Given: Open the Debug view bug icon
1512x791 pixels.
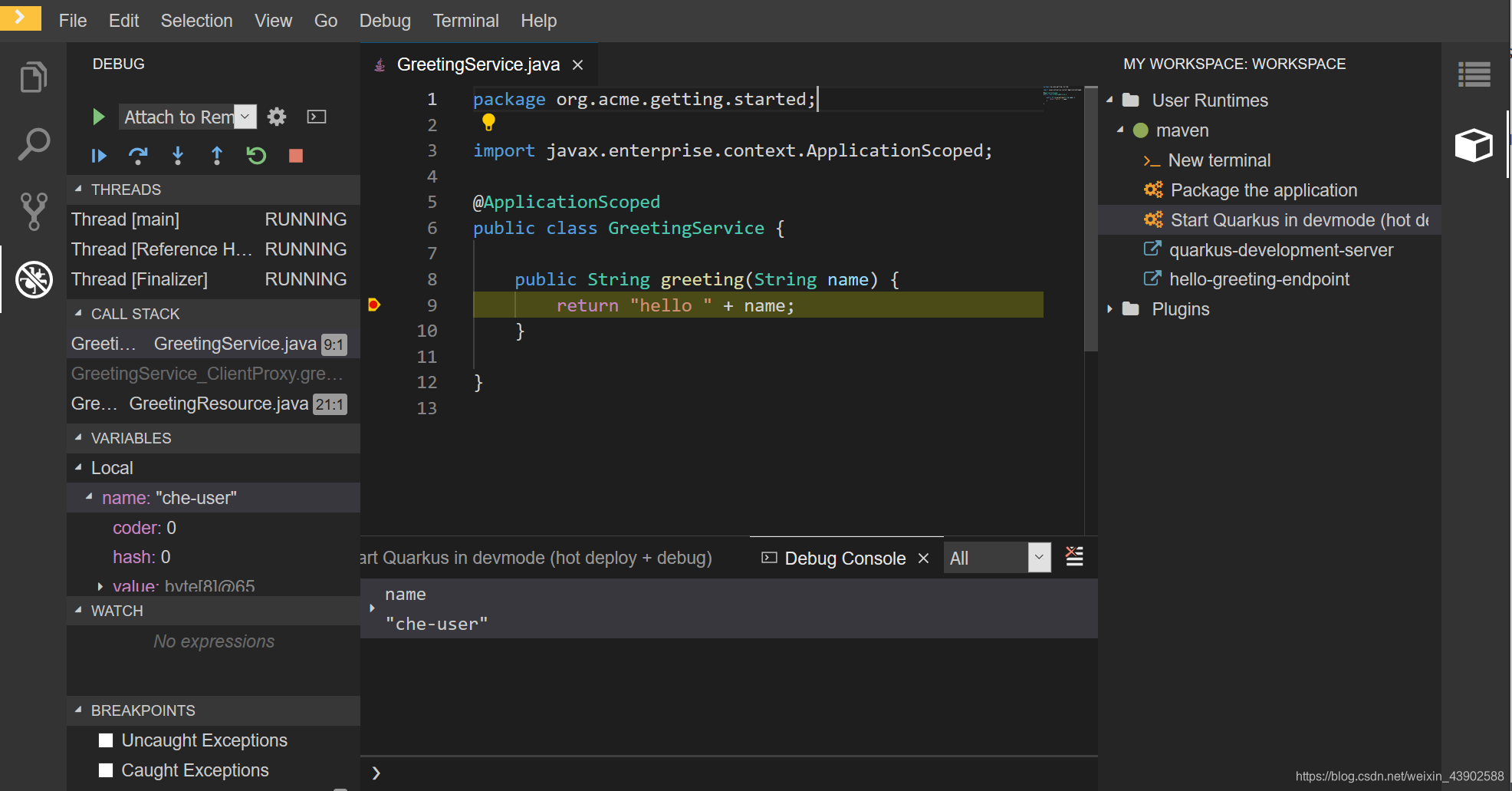Looking at the screenshot, I should (x=34, y=279).
